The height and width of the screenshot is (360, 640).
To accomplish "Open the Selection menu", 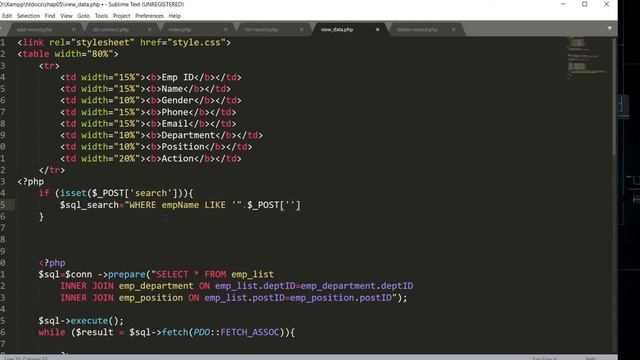I will click(x=28, y=16).
